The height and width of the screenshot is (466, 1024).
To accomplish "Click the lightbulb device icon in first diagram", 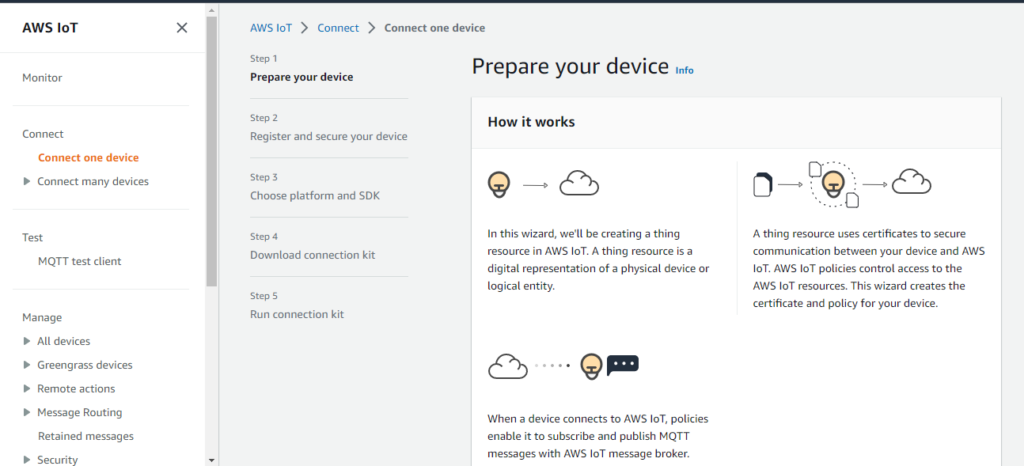I will (499, 183).
